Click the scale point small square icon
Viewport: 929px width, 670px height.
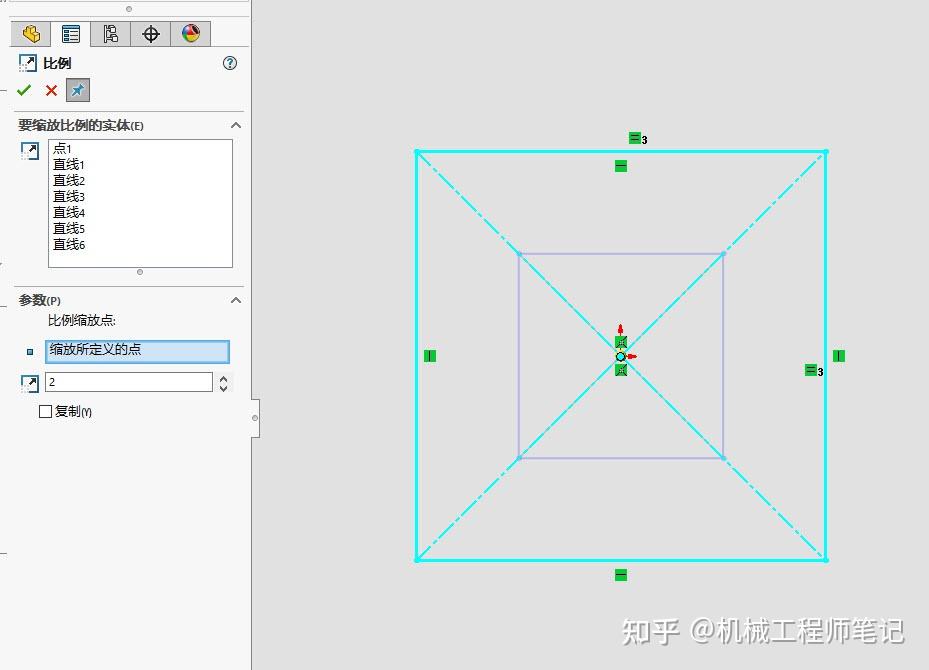pyautogui.click(x=30, y=352)
